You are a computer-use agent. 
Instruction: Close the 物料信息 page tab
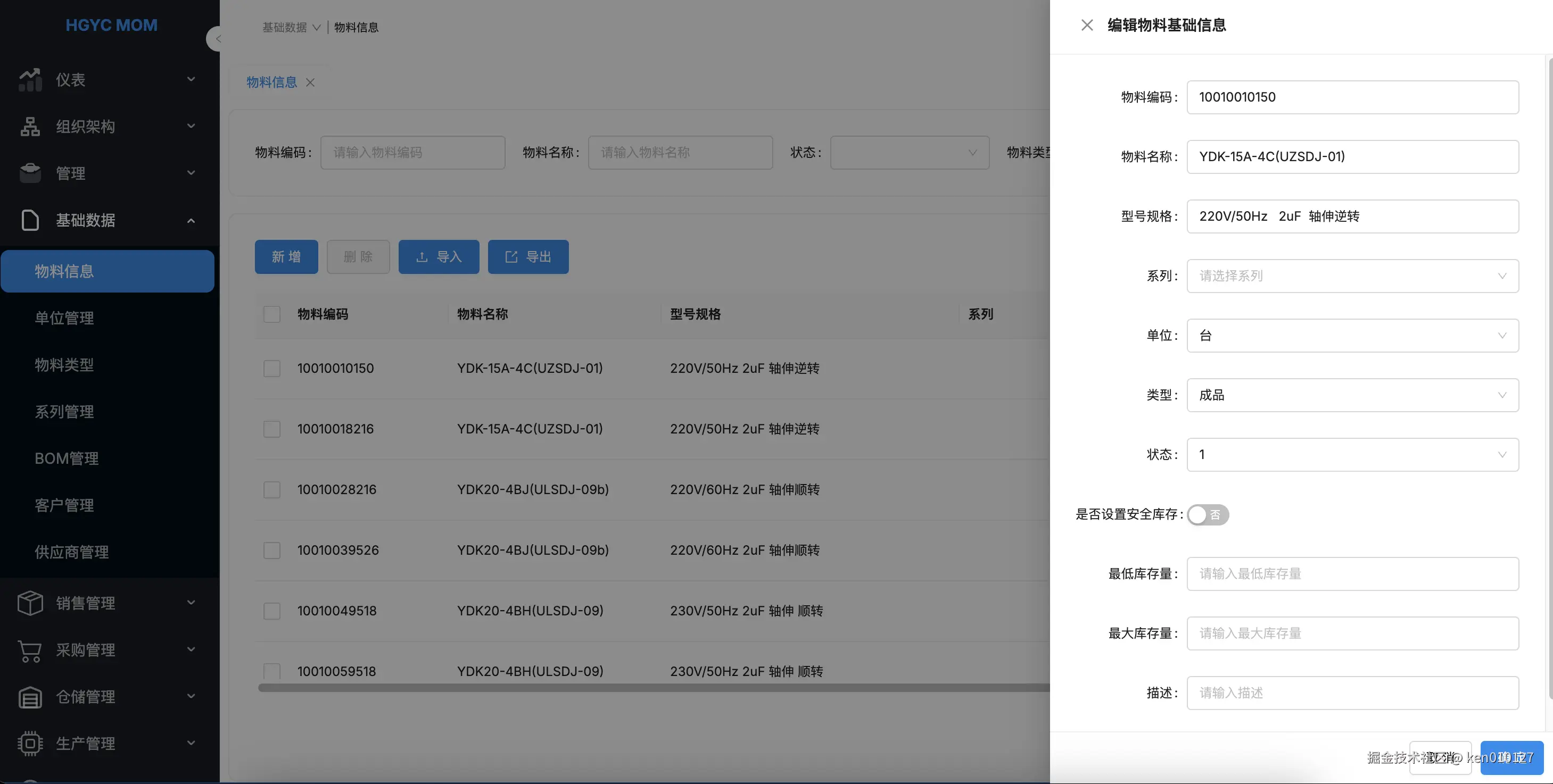tap(310, 82)
